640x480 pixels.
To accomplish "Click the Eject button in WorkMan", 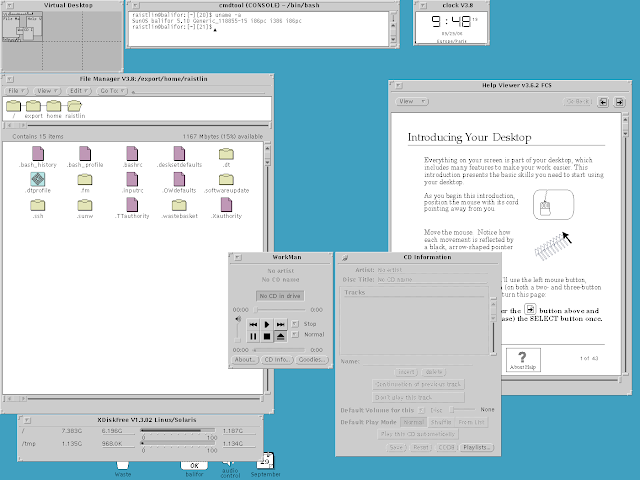I will pos(281,338).
